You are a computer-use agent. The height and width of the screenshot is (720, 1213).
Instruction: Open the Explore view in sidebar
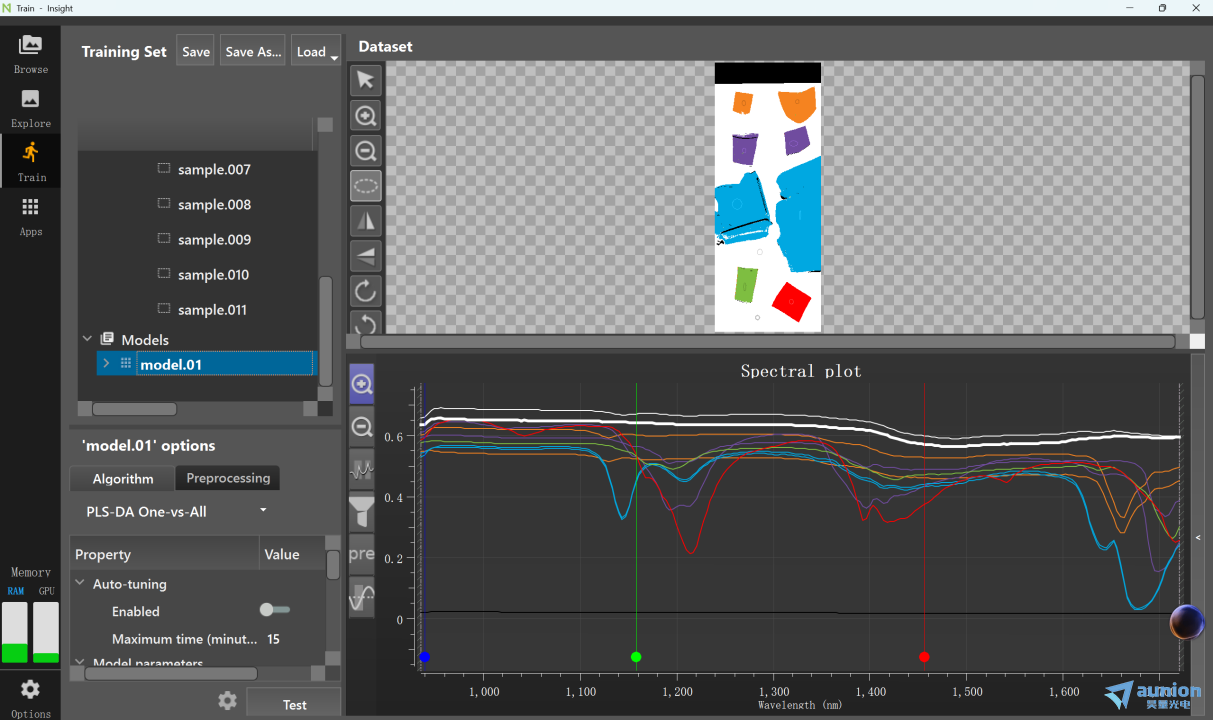tap(30, 107)
